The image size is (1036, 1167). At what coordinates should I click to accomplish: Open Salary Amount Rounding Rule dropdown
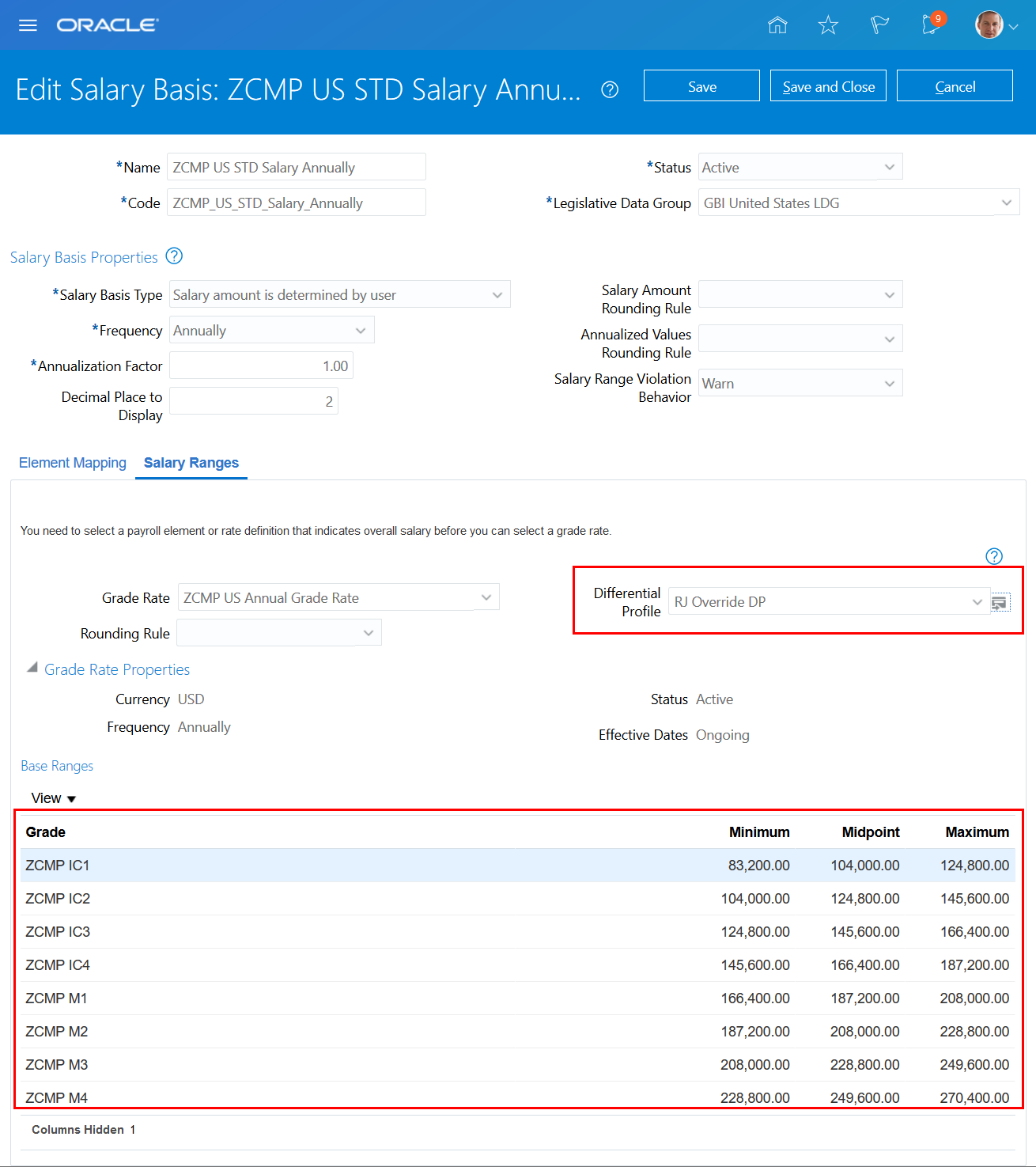click(x=800, y=294)
